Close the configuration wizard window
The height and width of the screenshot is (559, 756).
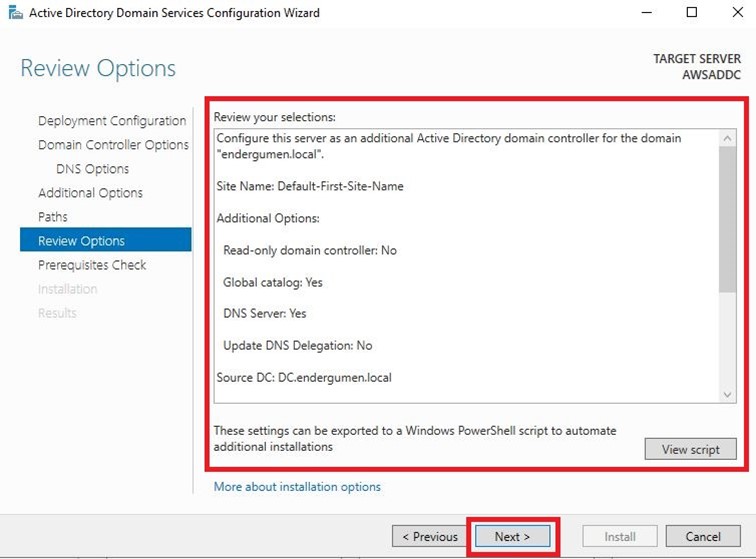pyautogui.click(x=737, y=13)
